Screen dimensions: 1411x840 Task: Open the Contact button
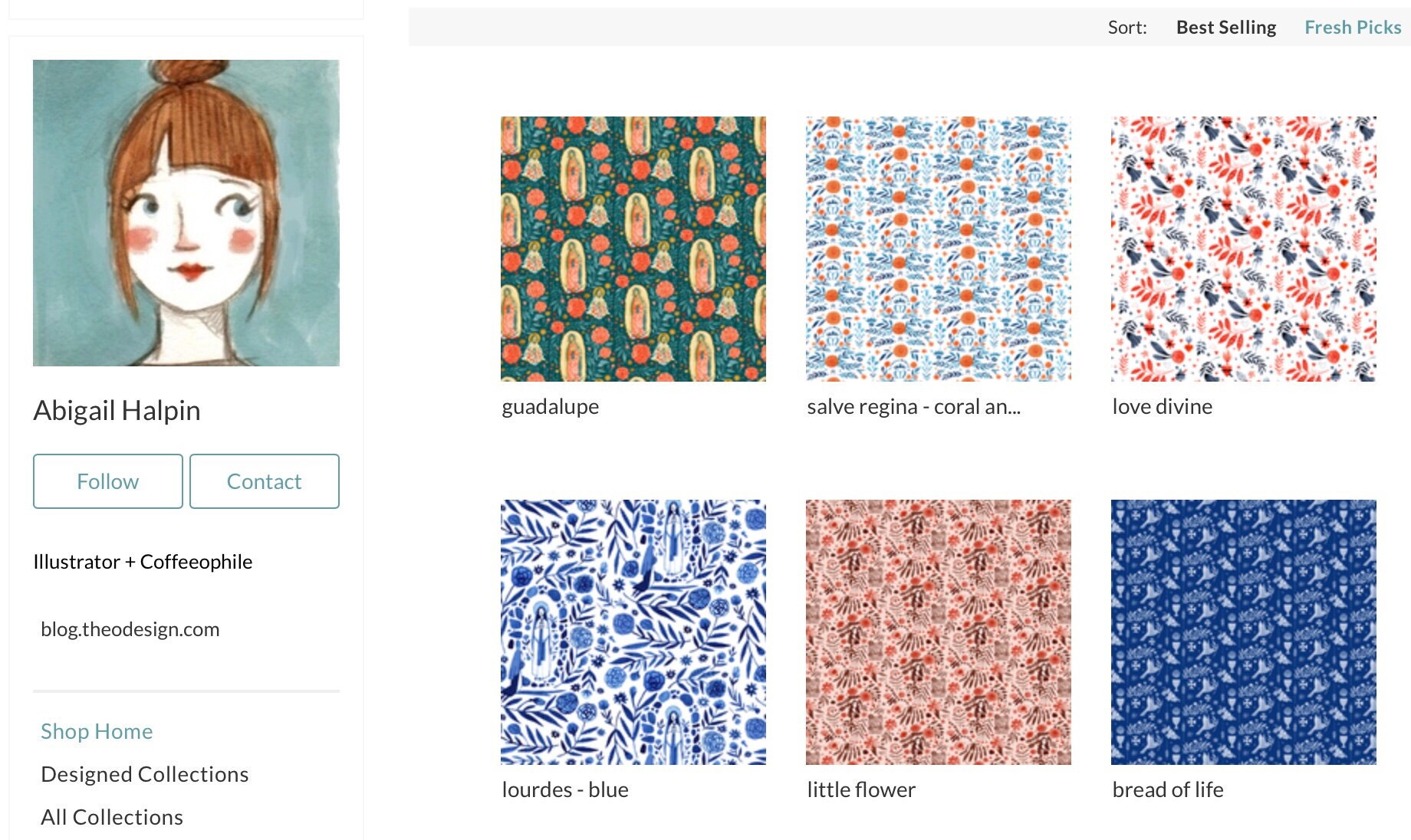point(265,481)
